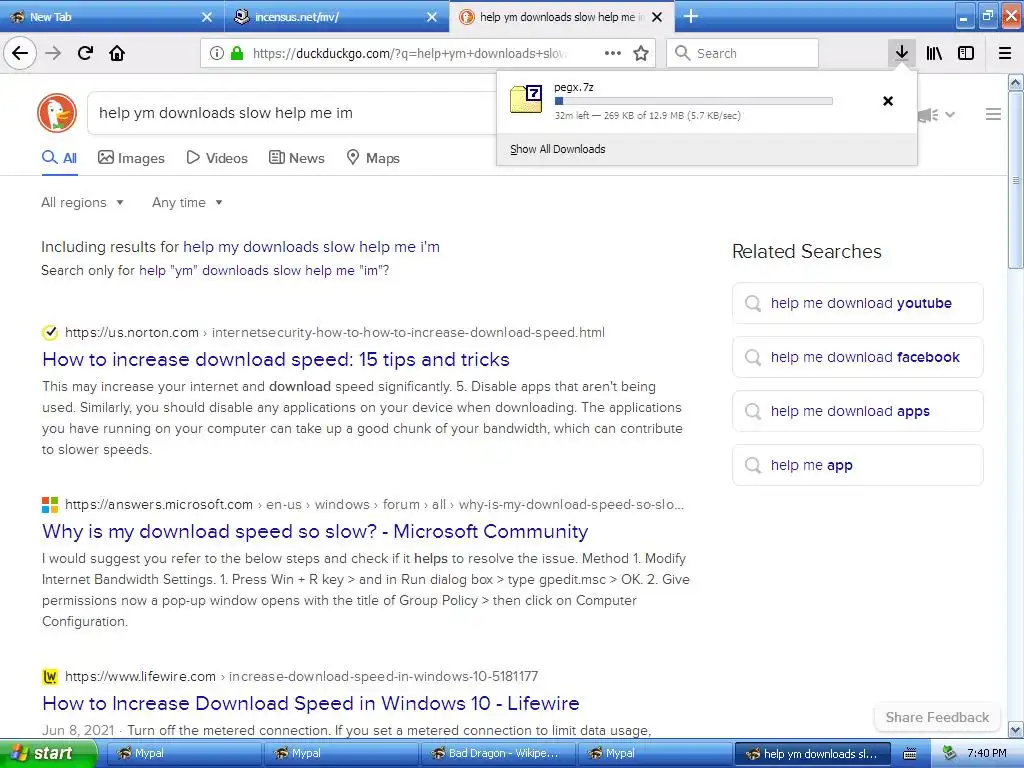Image resolution: width=1024 pixels, height=768 pixels.
Task: Reload the current page
Action: [85, 54]
